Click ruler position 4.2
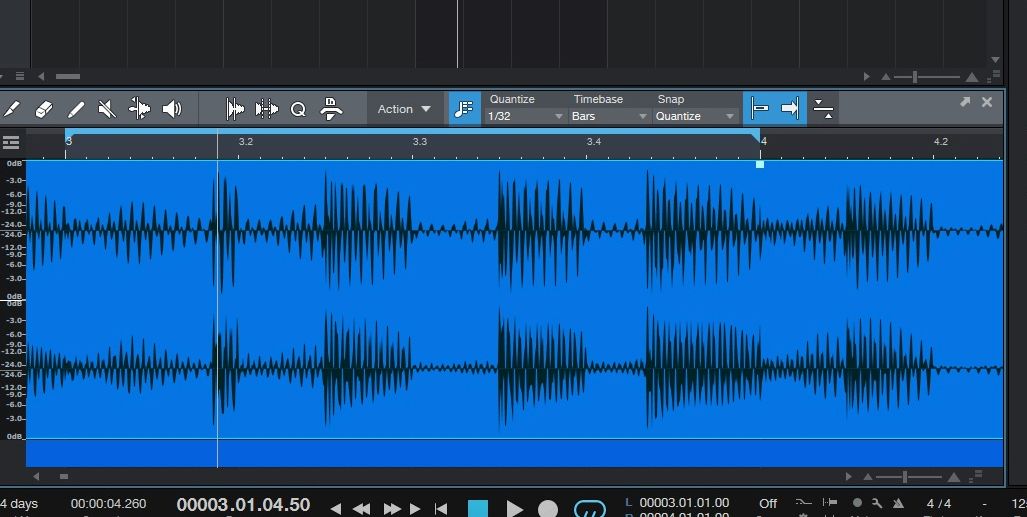The height and width of the screenshot is (517, 1027). point(941,142)
